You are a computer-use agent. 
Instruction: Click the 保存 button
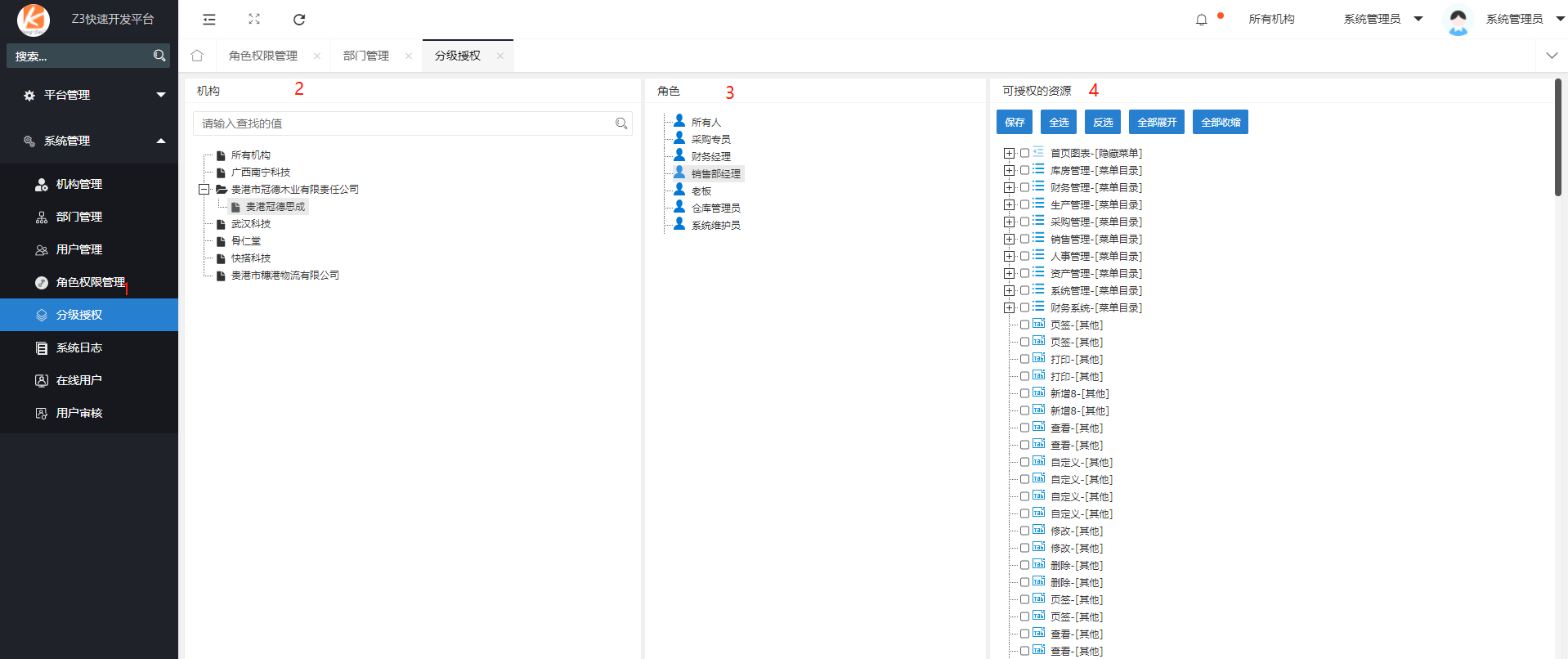click(x=1015, y=122)
